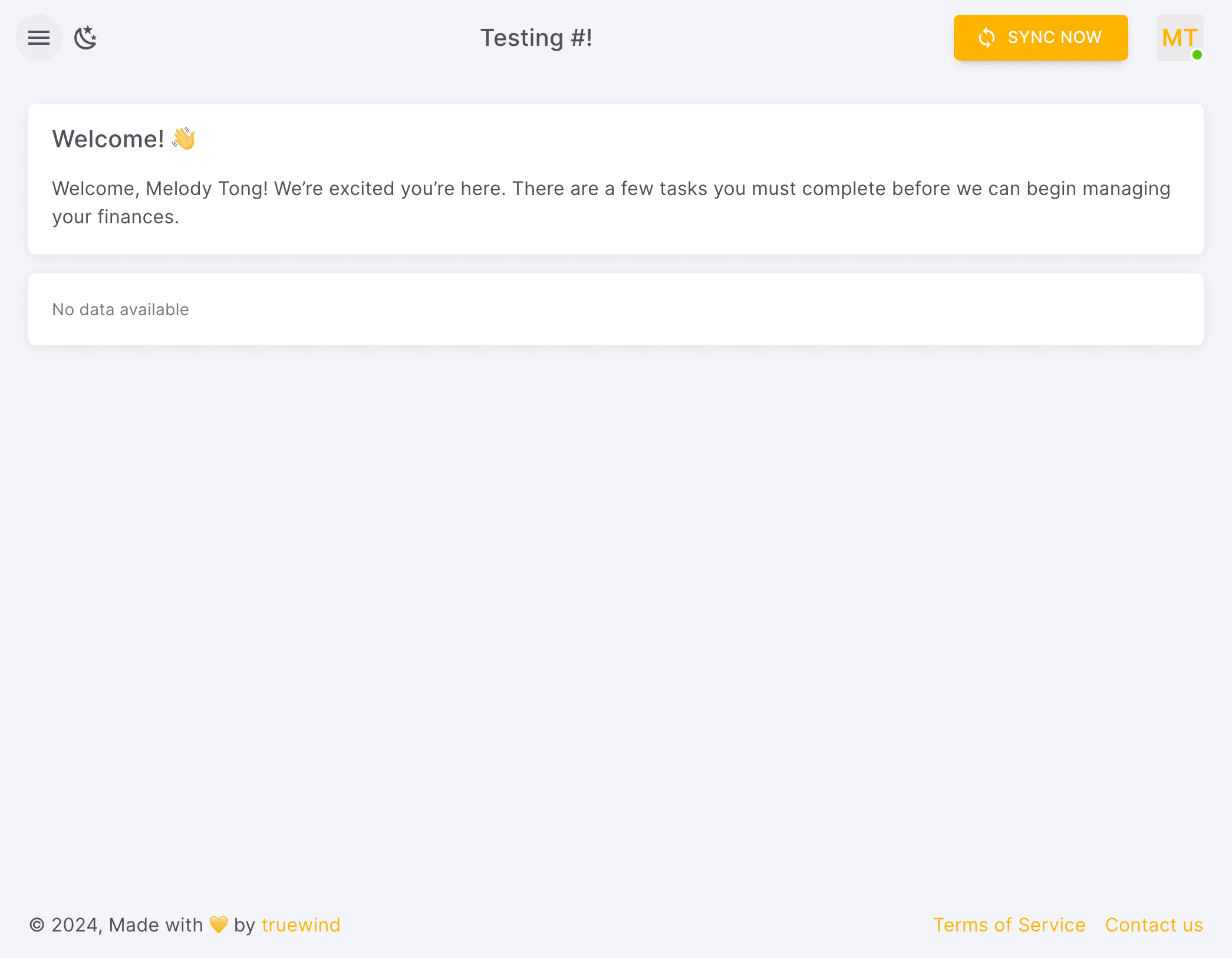Image resolution: width=1232 pixels, height=958 pixels.
Task: Click the copyright symbol in the footer
Action: [37, 925]
